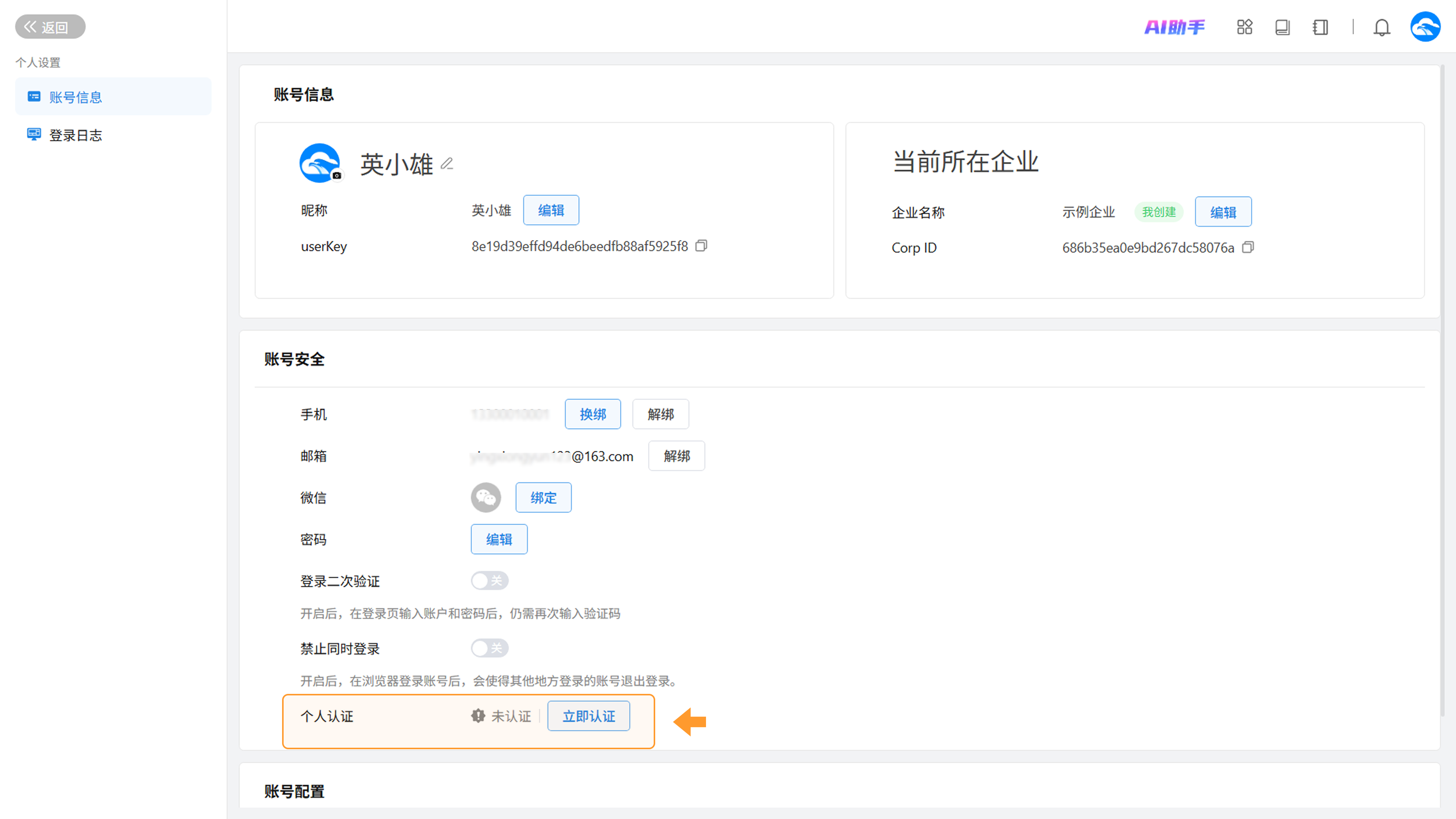Click the 返回 back button
Image resolution: width=1456 pixels, height=819 pixels.
[50, 27]
